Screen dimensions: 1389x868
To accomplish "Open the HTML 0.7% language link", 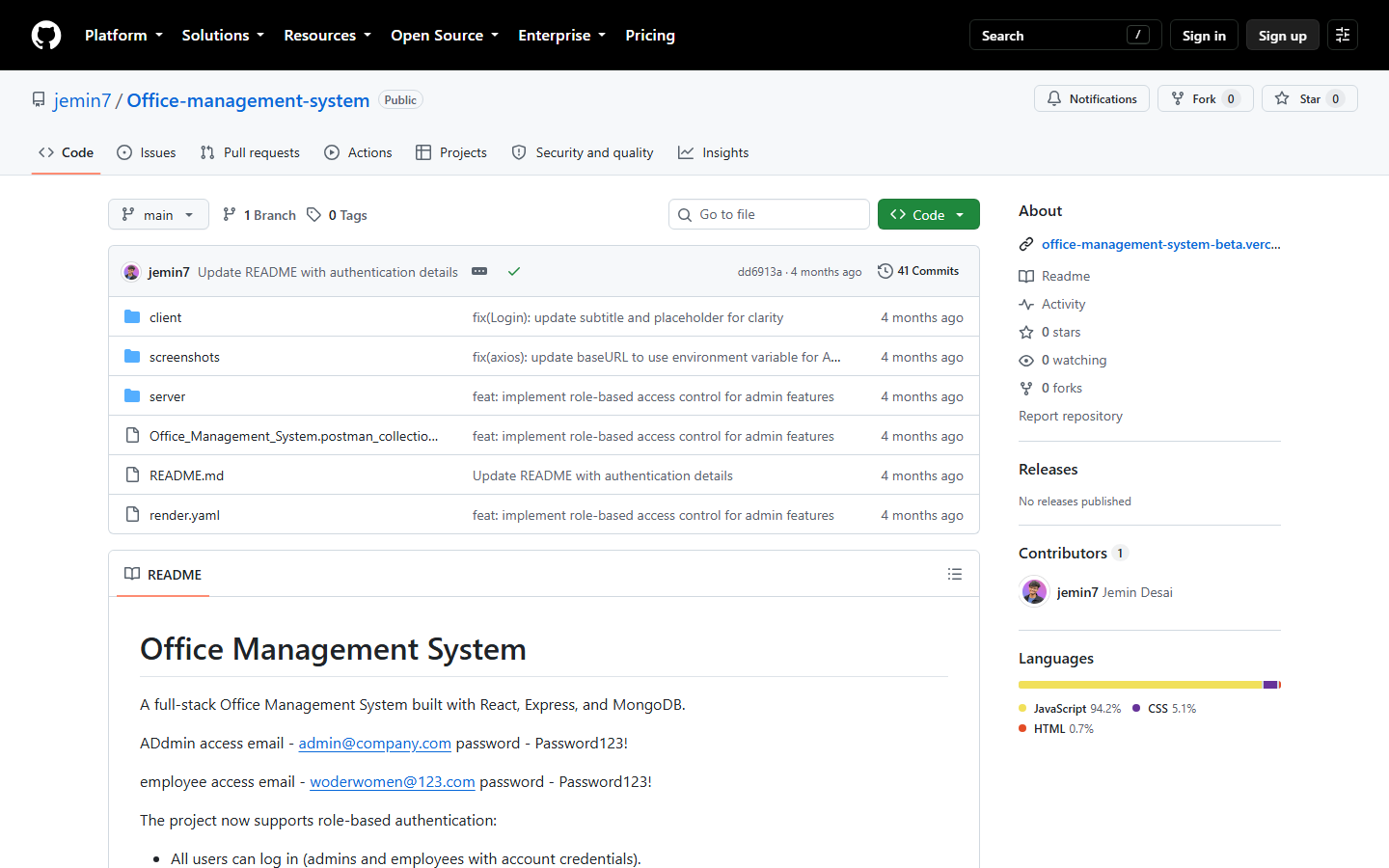I will [x=1056, y=728].
